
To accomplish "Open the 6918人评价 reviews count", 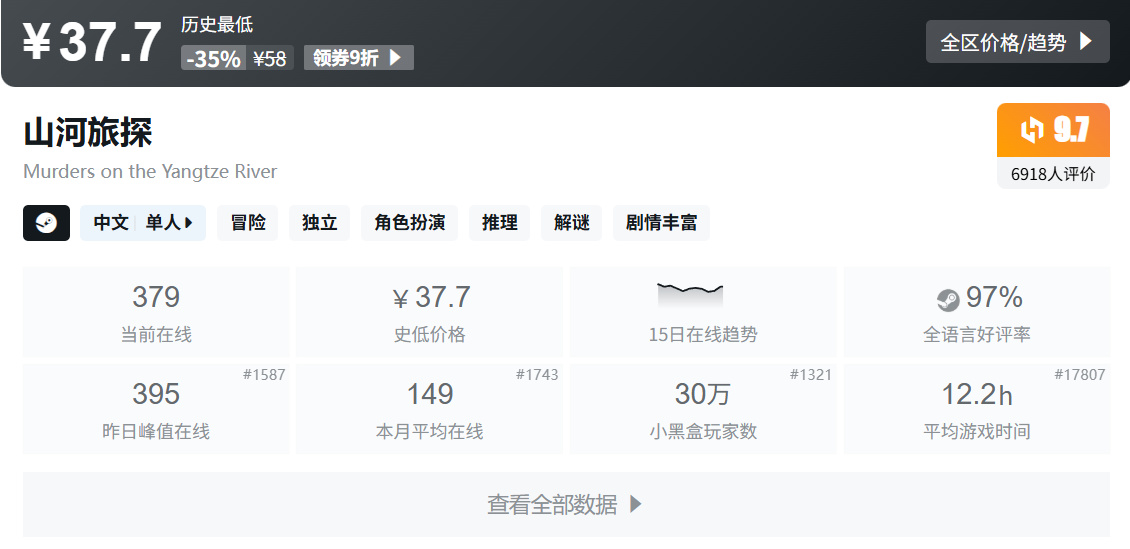I will 1053,174.
